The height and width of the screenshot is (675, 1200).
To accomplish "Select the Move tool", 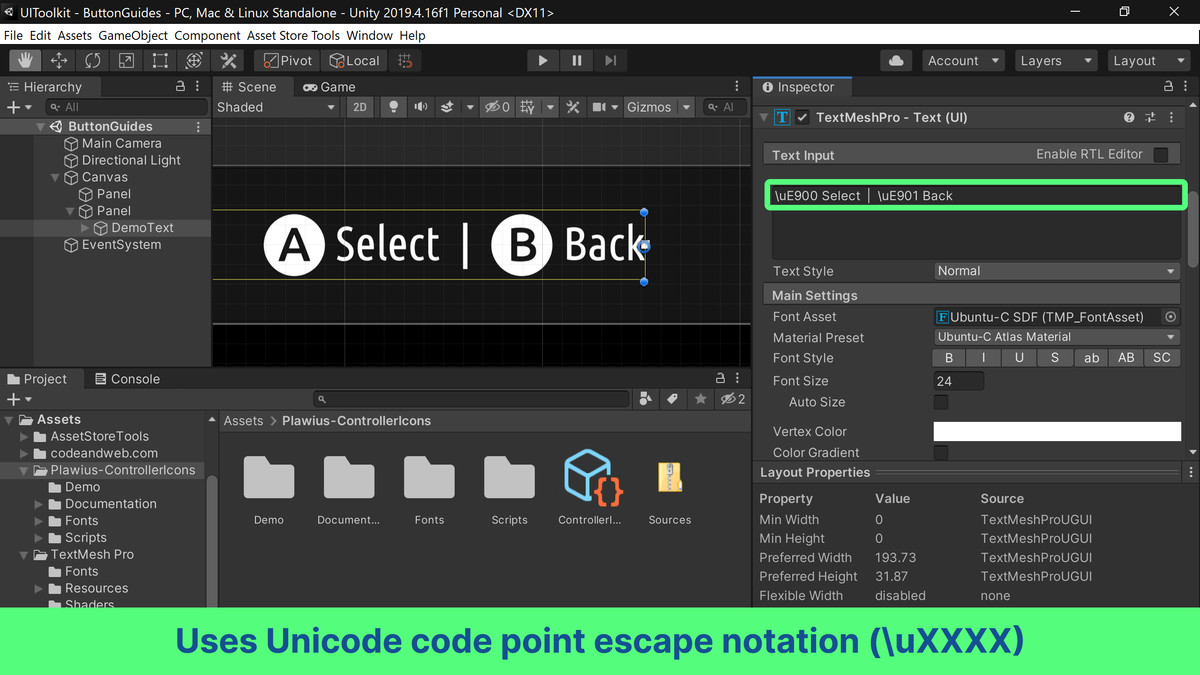I will pyautogui.click(x=59, y=61).
